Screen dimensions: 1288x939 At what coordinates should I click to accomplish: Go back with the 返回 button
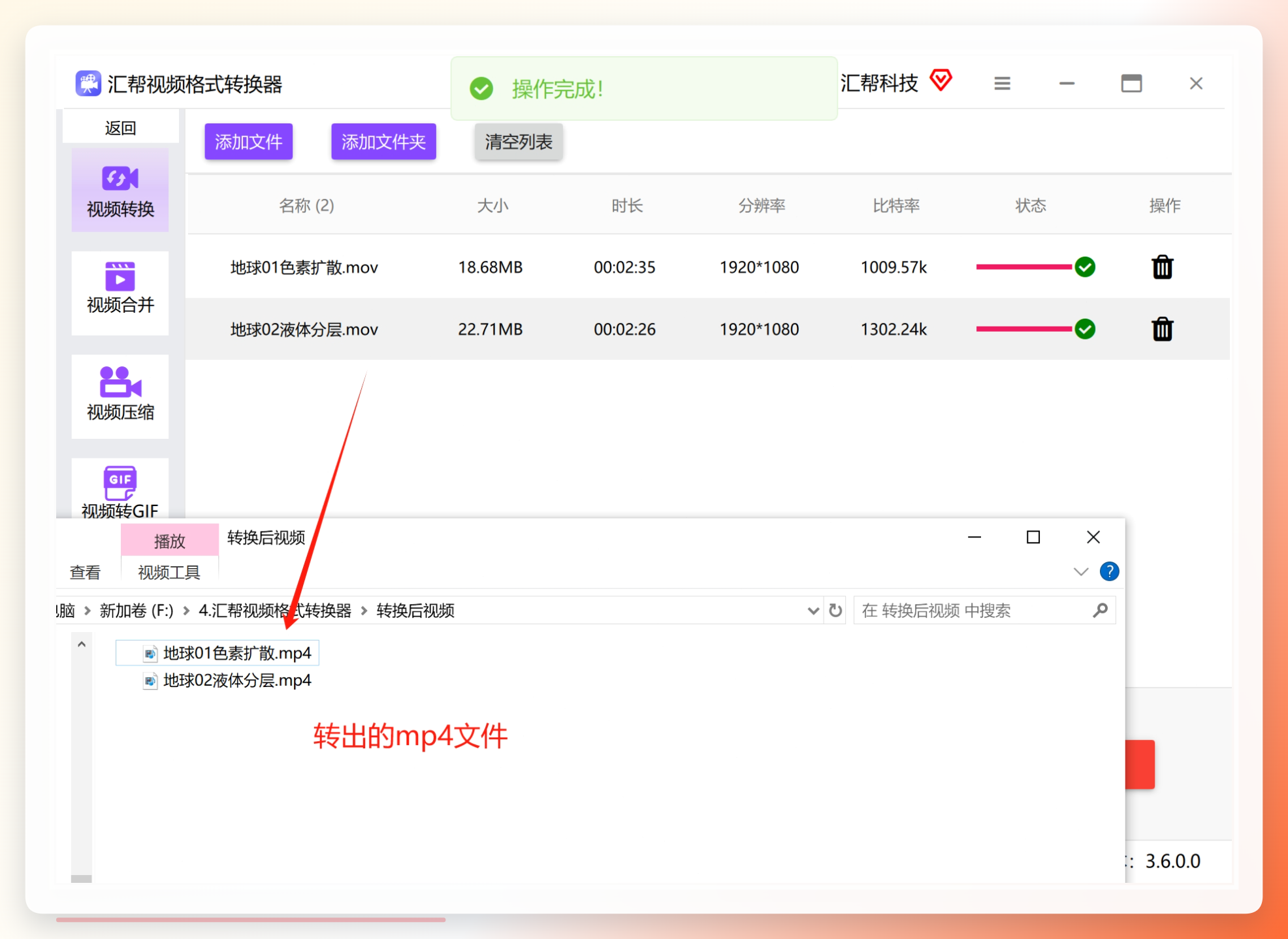click(x=121, y=127)
